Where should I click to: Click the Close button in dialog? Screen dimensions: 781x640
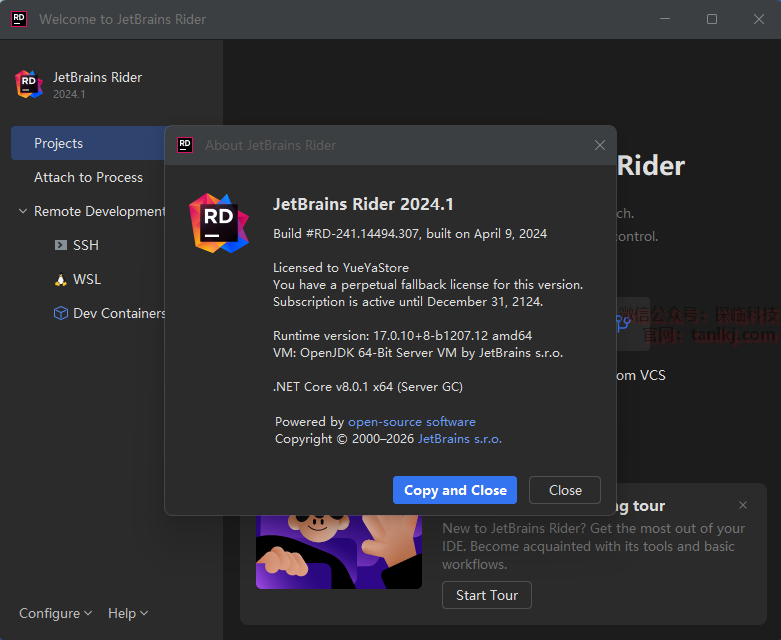point(565,490)
